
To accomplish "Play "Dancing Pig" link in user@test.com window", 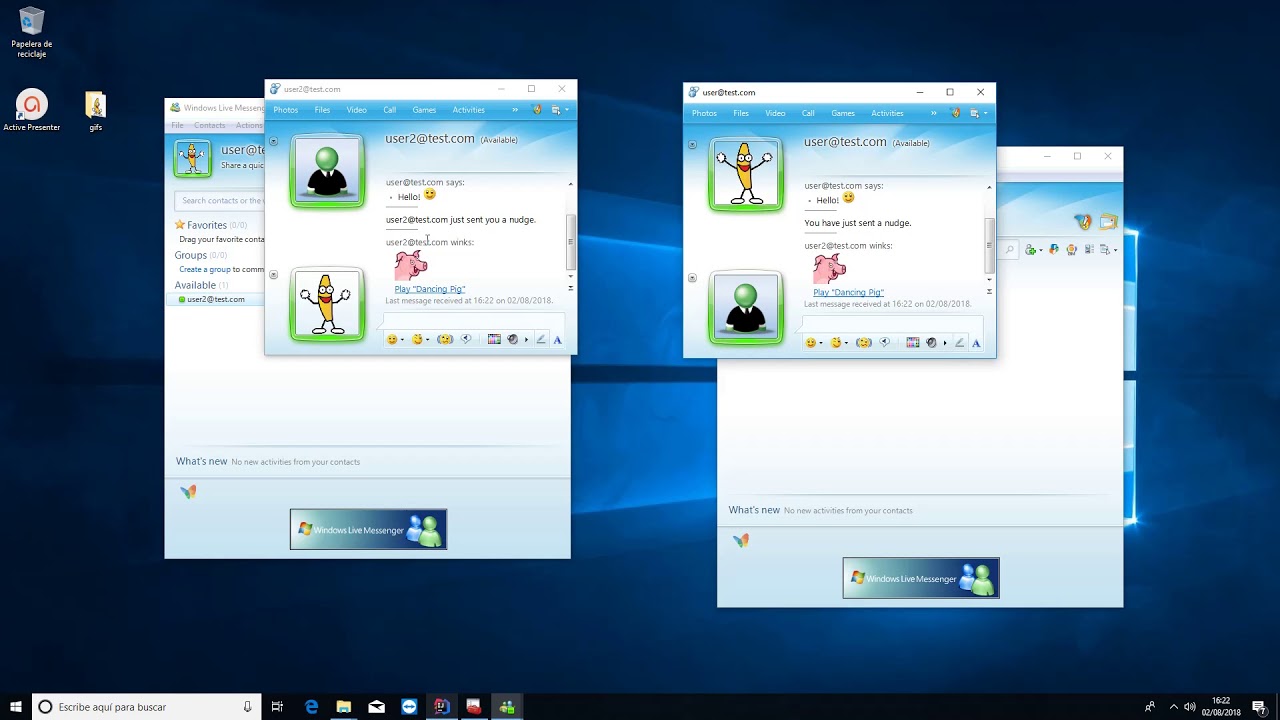I will point(848,292).
